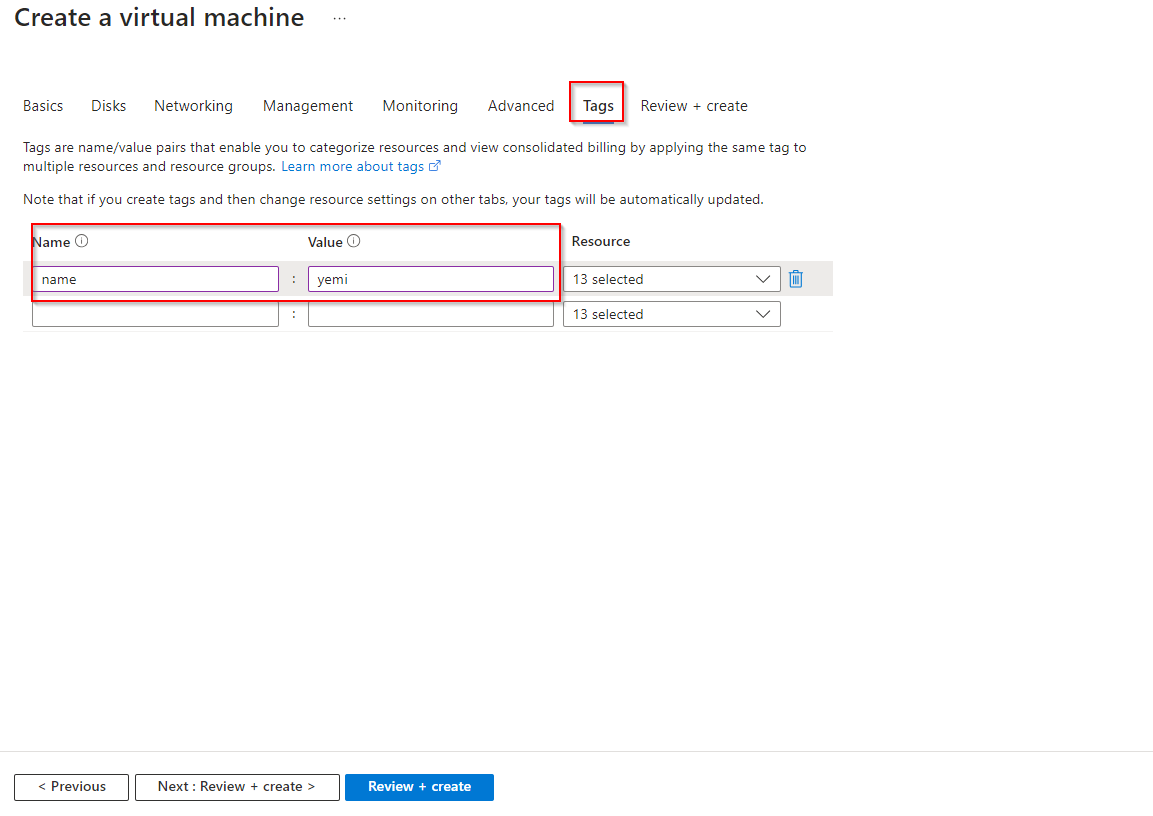Expand second row Resource dropdown
The height and width of the screenshot is (816, 1153).
(x=671, y=314)
